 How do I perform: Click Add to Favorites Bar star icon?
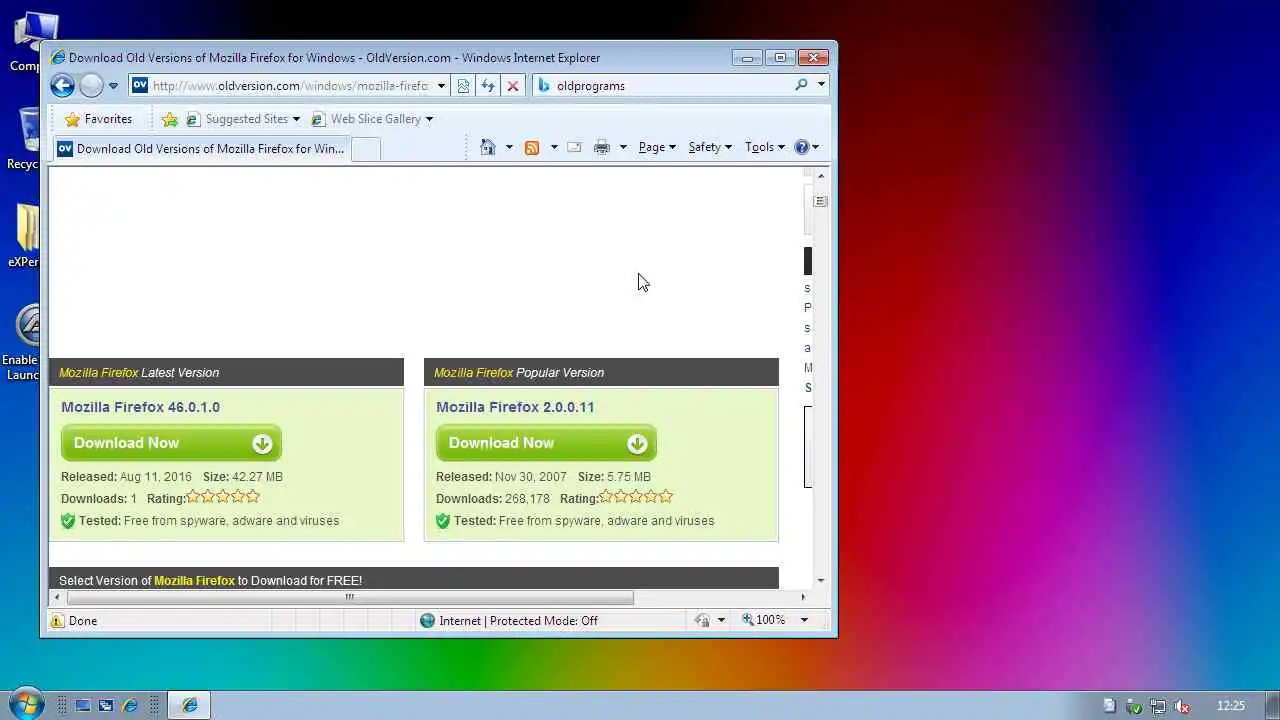tap(170, 119)
